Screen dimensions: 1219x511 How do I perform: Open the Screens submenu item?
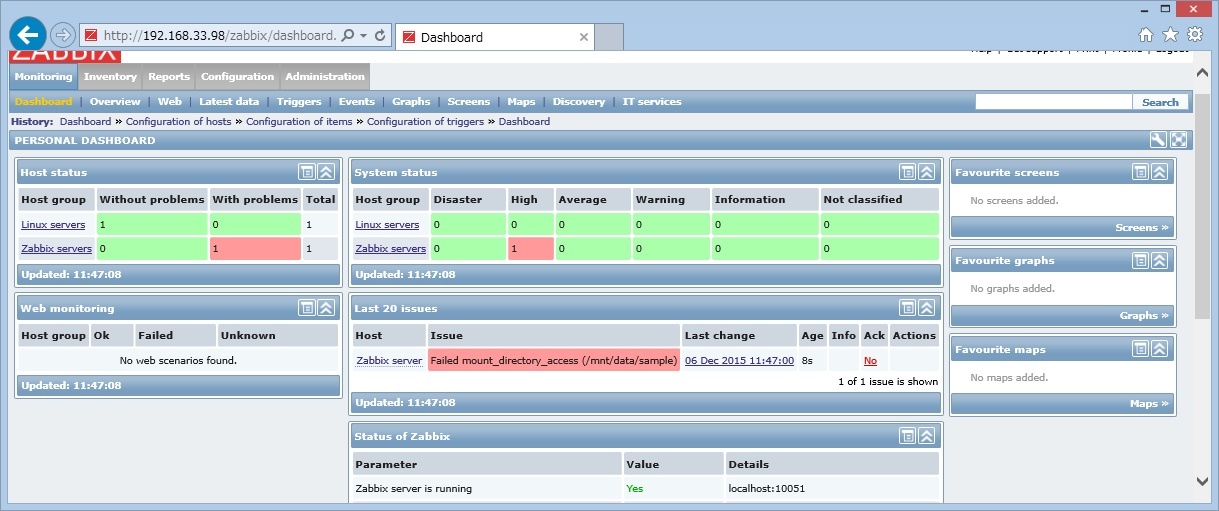pyautogui.click(x=469, y=102)
